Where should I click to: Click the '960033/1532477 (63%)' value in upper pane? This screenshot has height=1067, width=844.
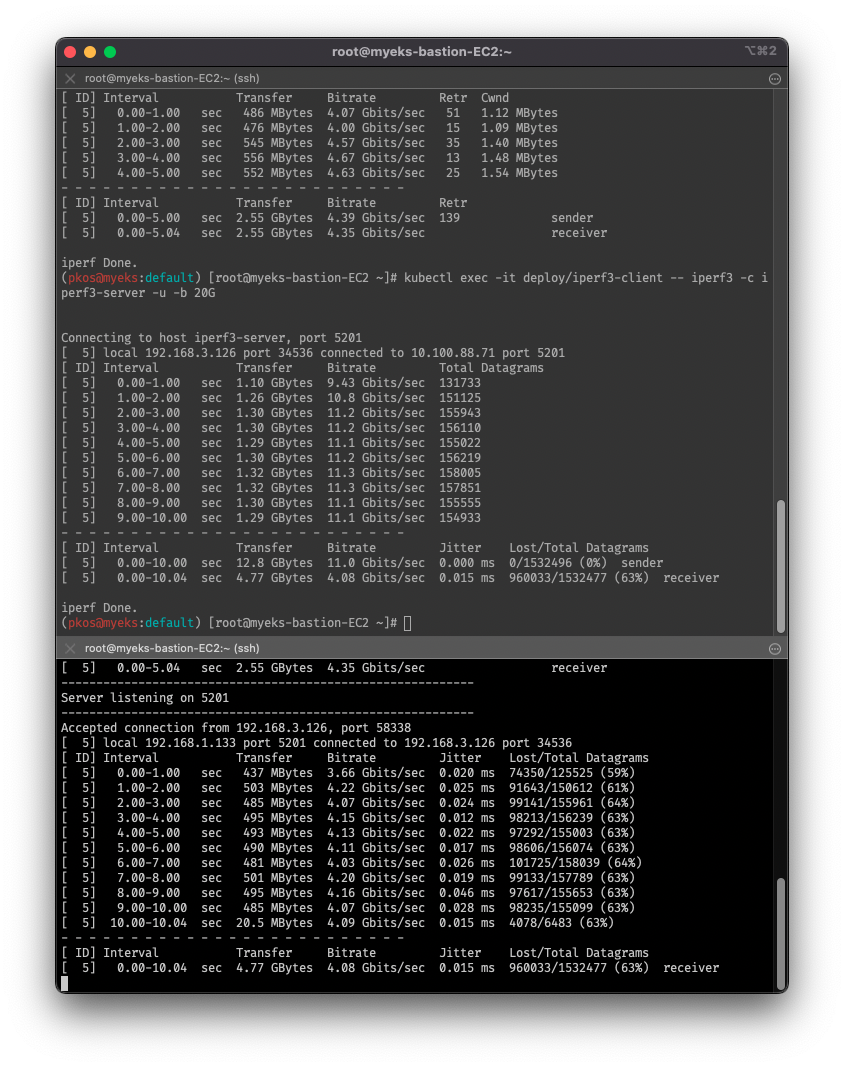[x=579, y=578]
